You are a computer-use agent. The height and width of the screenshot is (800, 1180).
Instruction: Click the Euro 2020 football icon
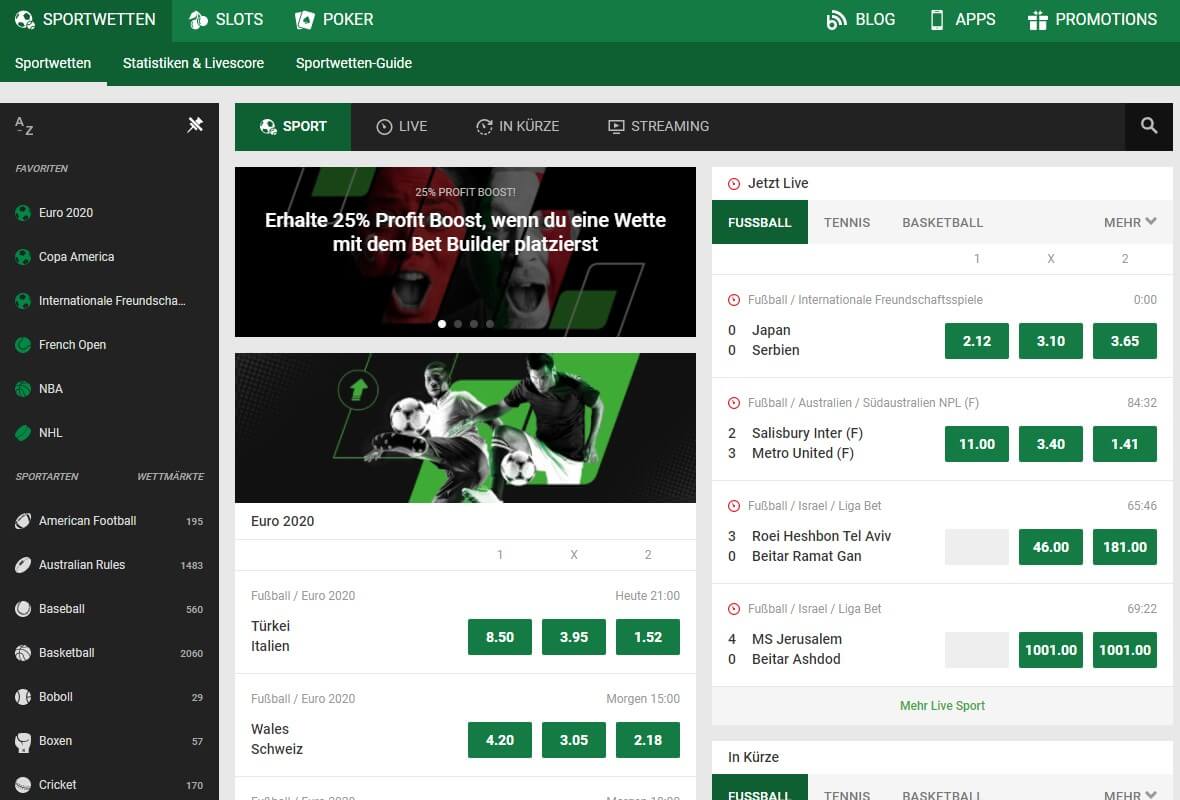[23, 213]
